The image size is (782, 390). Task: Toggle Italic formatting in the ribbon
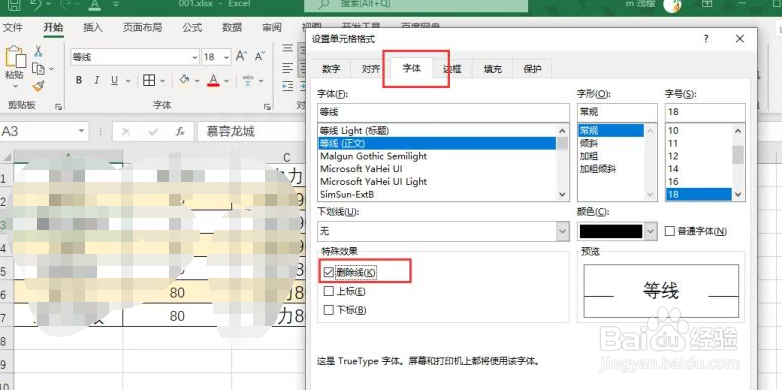pyautogui.click(x=97, y=80)
